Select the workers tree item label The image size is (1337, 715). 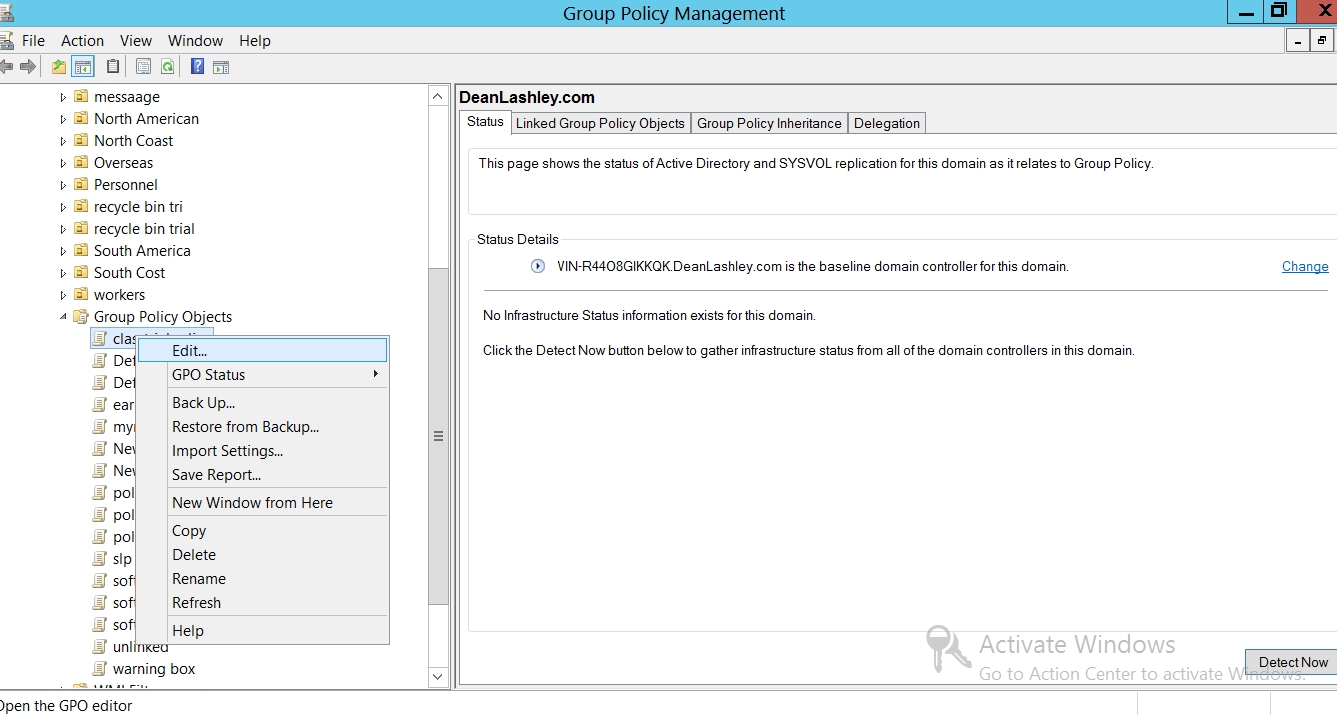(119, 295)
